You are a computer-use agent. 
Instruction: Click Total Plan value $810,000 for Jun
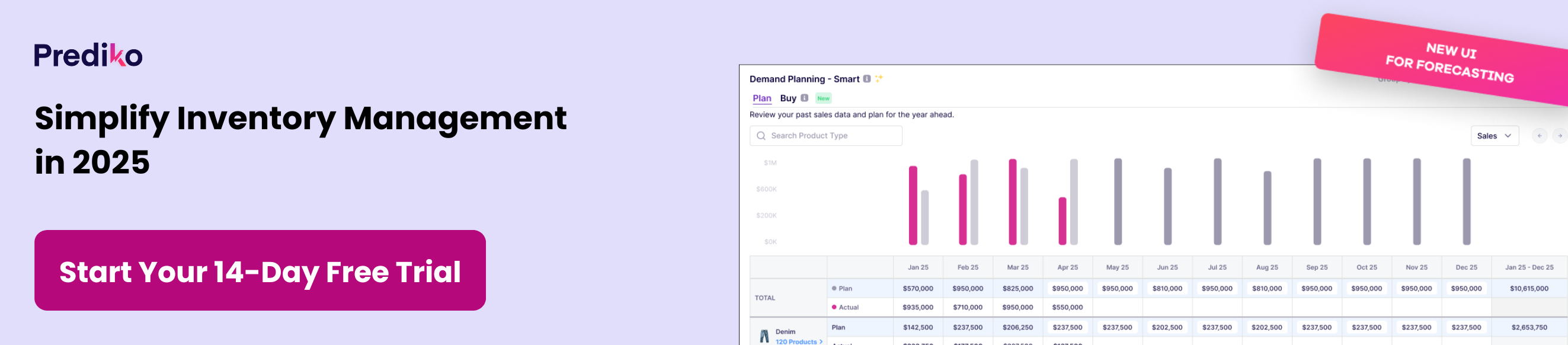pos(1167,289)
